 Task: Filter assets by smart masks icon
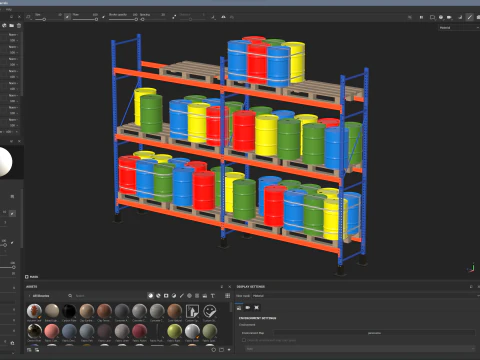pyautogui.click(x=166, y=296)
